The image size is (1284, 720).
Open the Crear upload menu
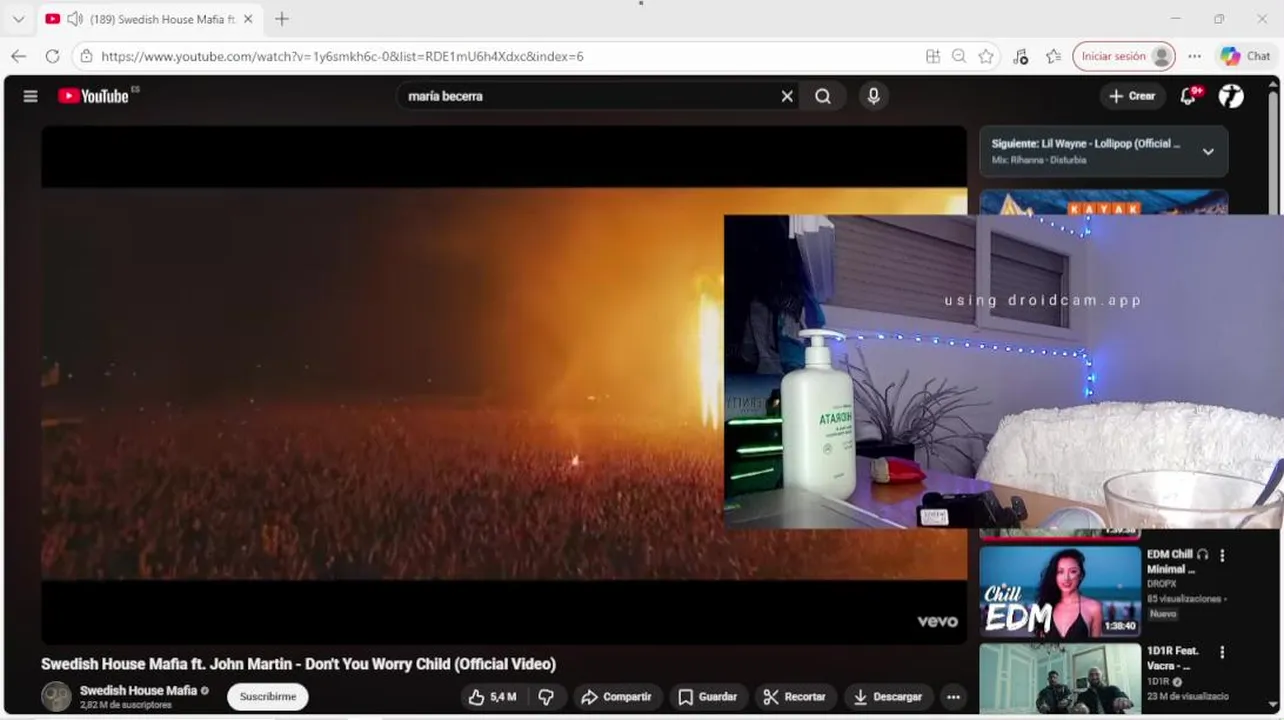tap(1132, 96)
